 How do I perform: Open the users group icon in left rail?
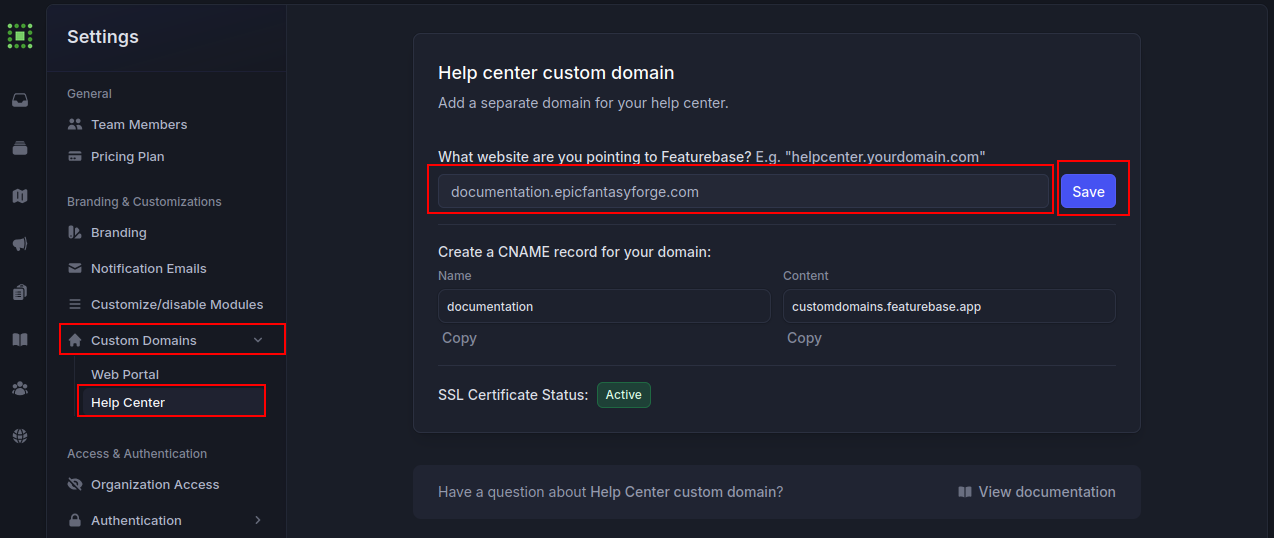(20, 388)
